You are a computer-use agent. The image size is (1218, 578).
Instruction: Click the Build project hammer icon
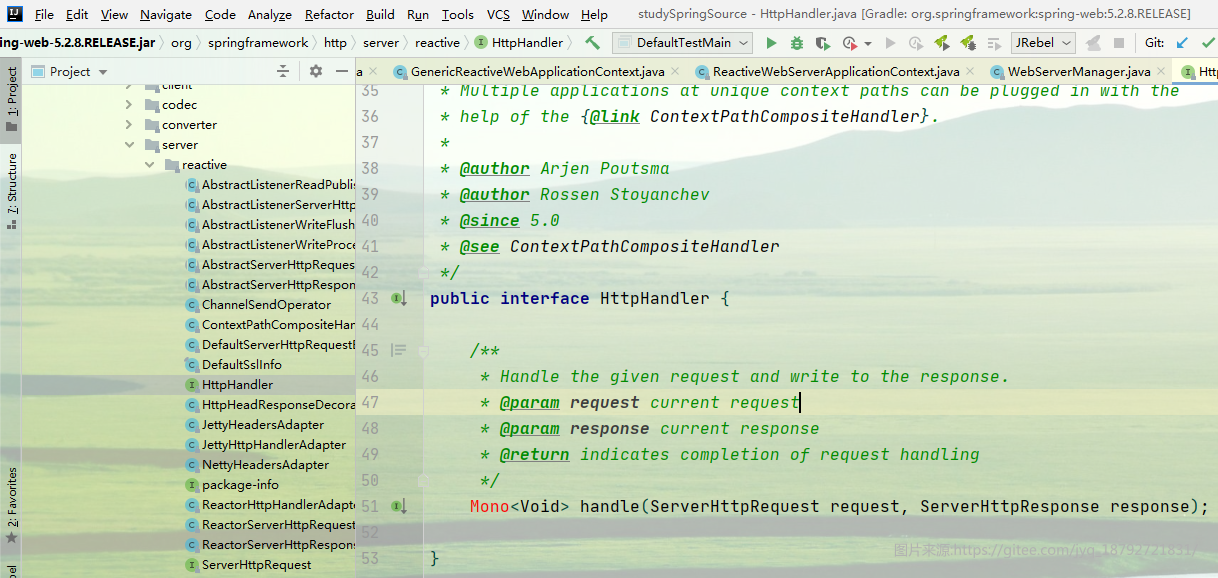593,43
